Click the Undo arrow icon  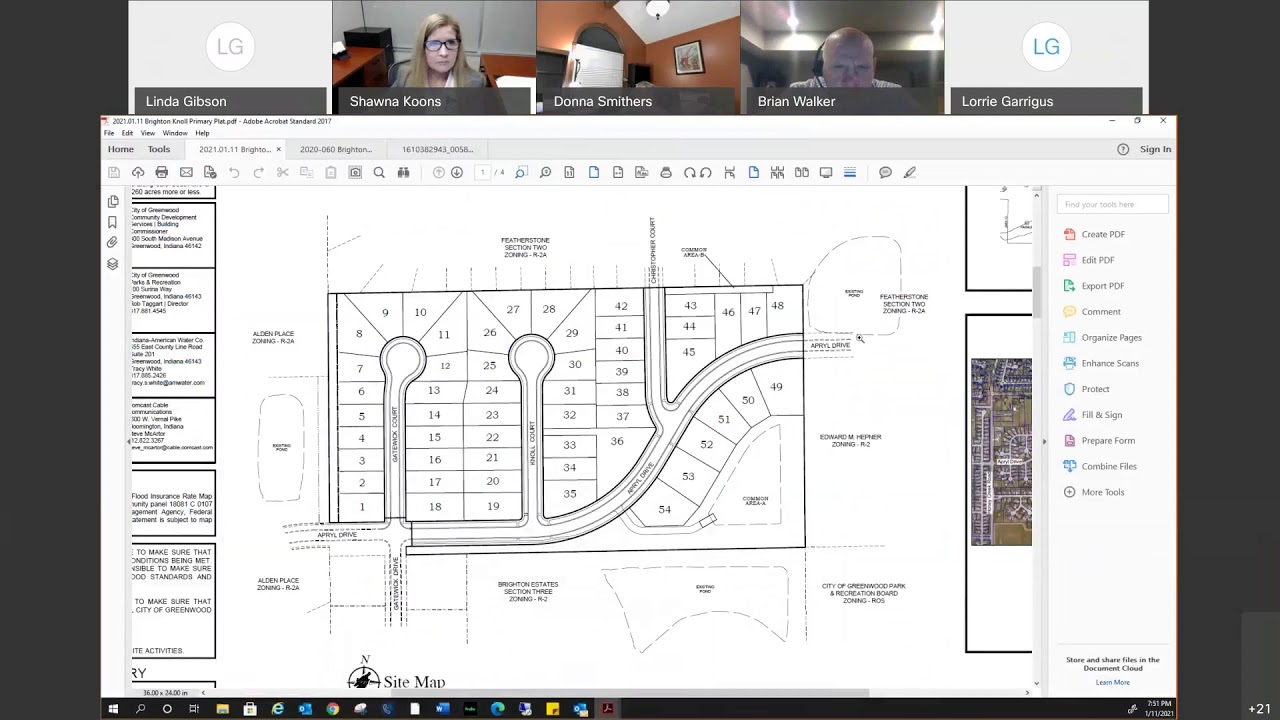234,173
